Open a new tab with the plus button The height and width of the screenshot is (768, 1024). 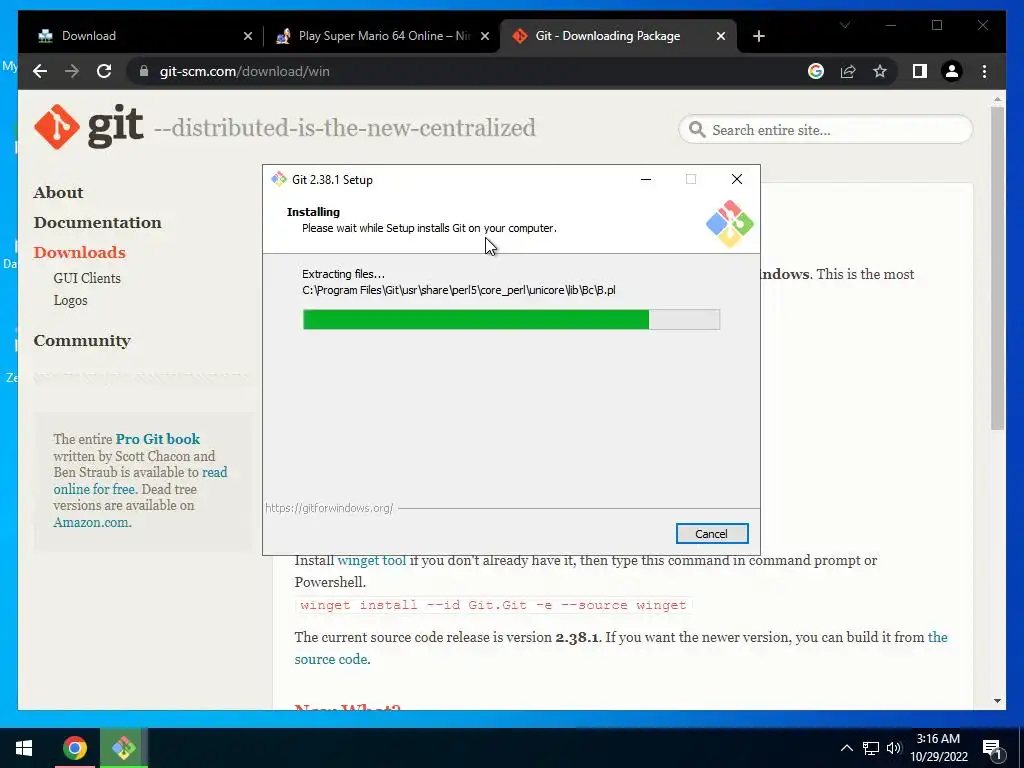point(758,37)
